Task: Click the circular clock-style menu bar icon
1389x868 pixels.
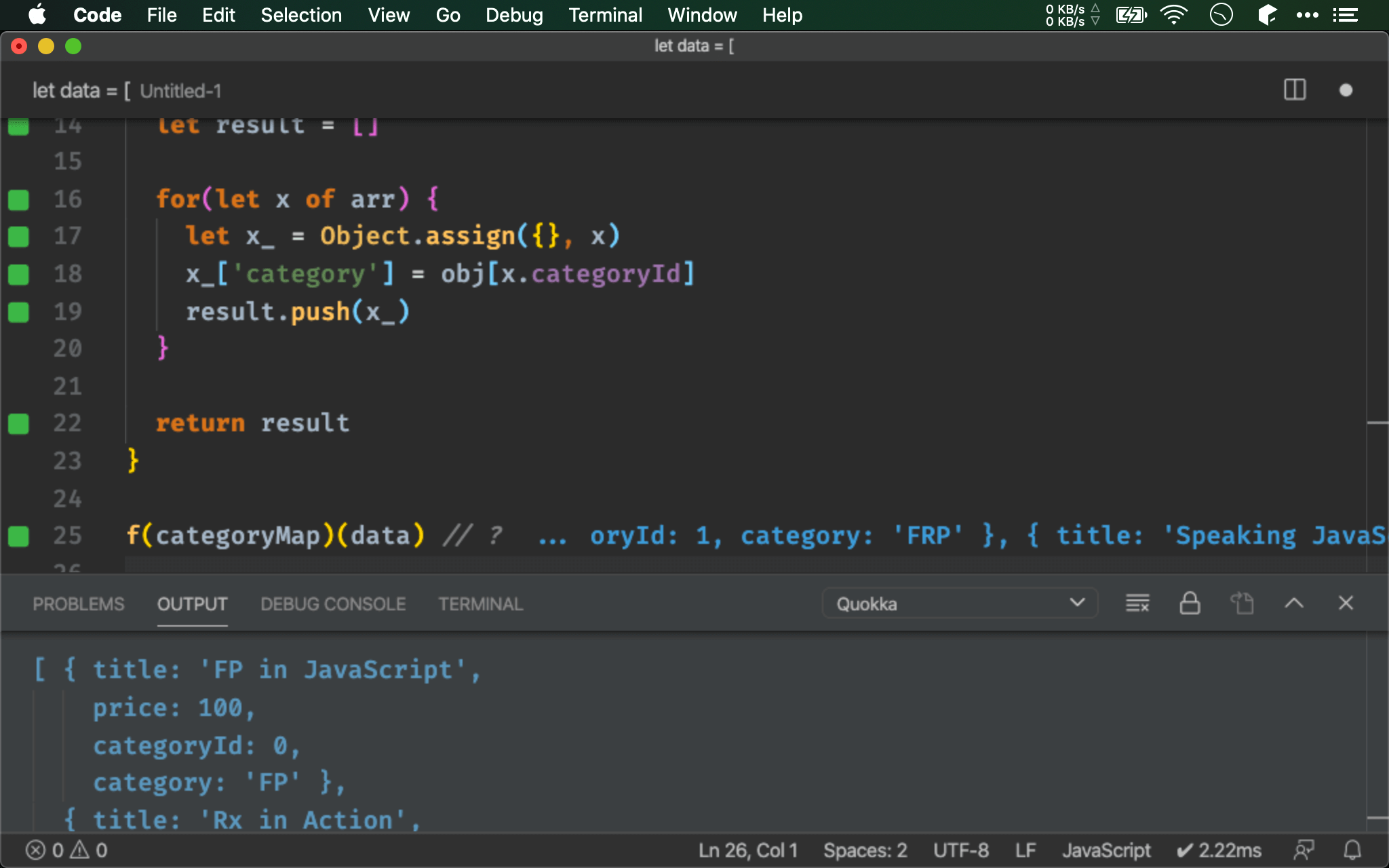Action: (1221, 14)
